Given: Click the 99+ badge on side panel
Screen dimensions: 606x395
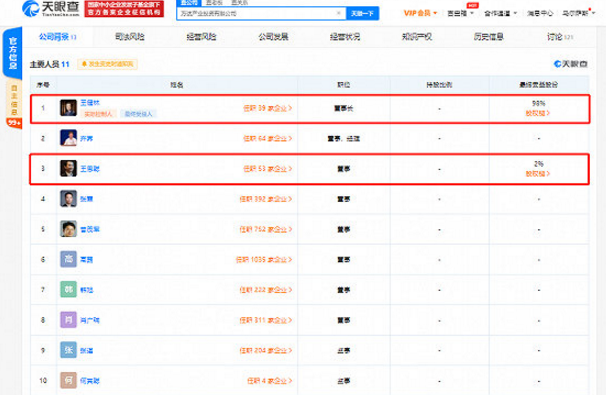Looking at the screenshot, I should coord(14,123).
